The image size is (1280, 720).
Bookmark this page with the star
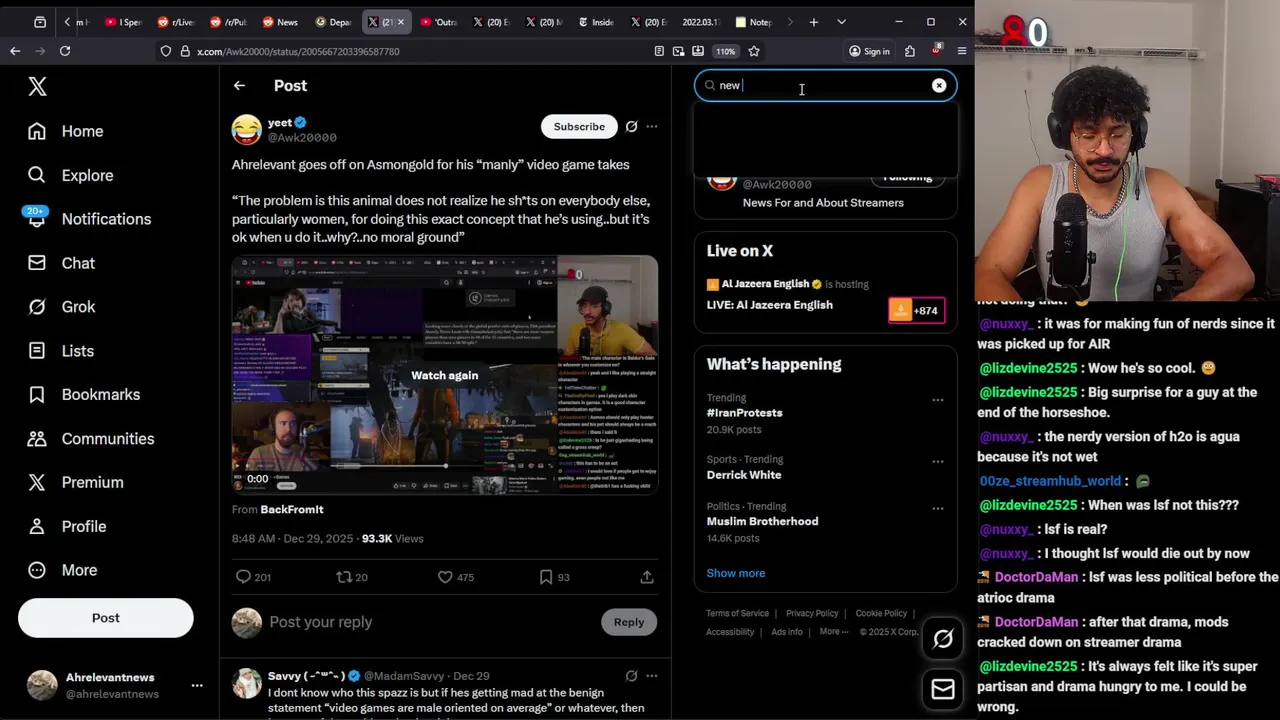click(x=754, y=51)
